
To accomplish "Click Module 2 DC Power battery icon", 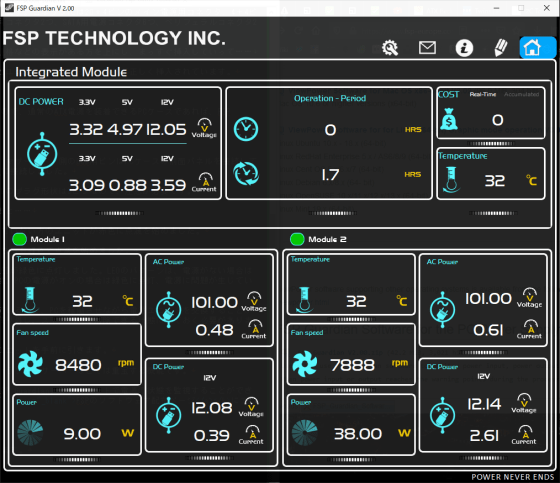I will pos(442,415).
